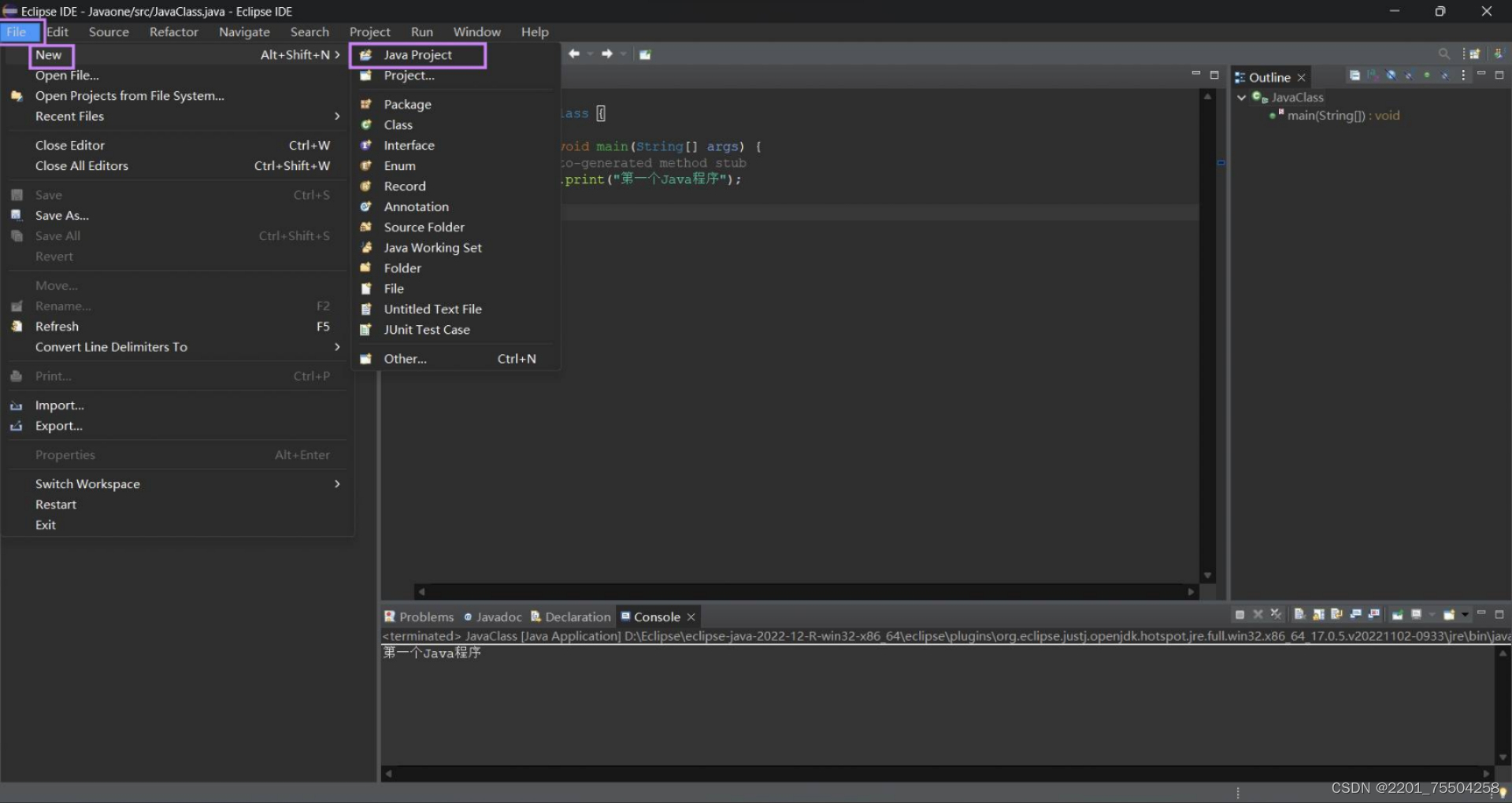The width and height of the screenshot is (1512, 803).
Task: Minimize the editor area
Action: [x=1196, y=73]
